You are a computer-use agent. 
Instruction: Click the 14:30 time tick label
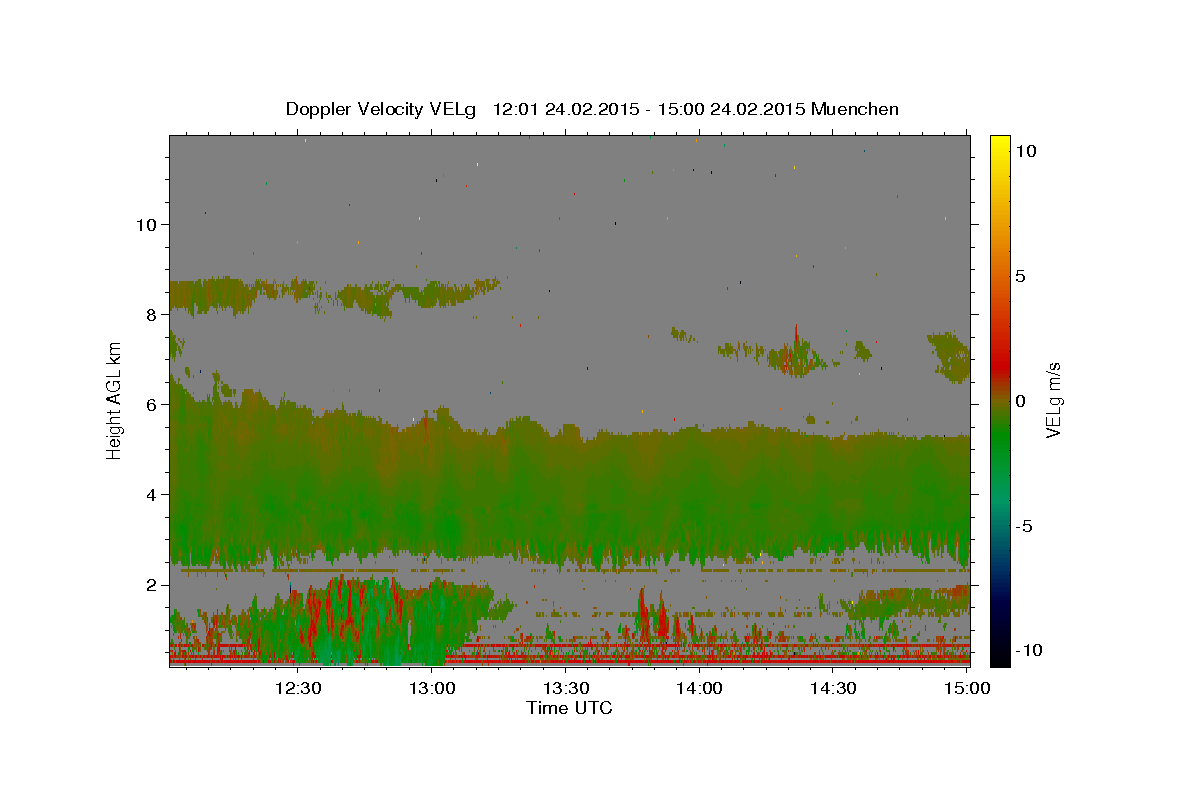pos(832,688)
